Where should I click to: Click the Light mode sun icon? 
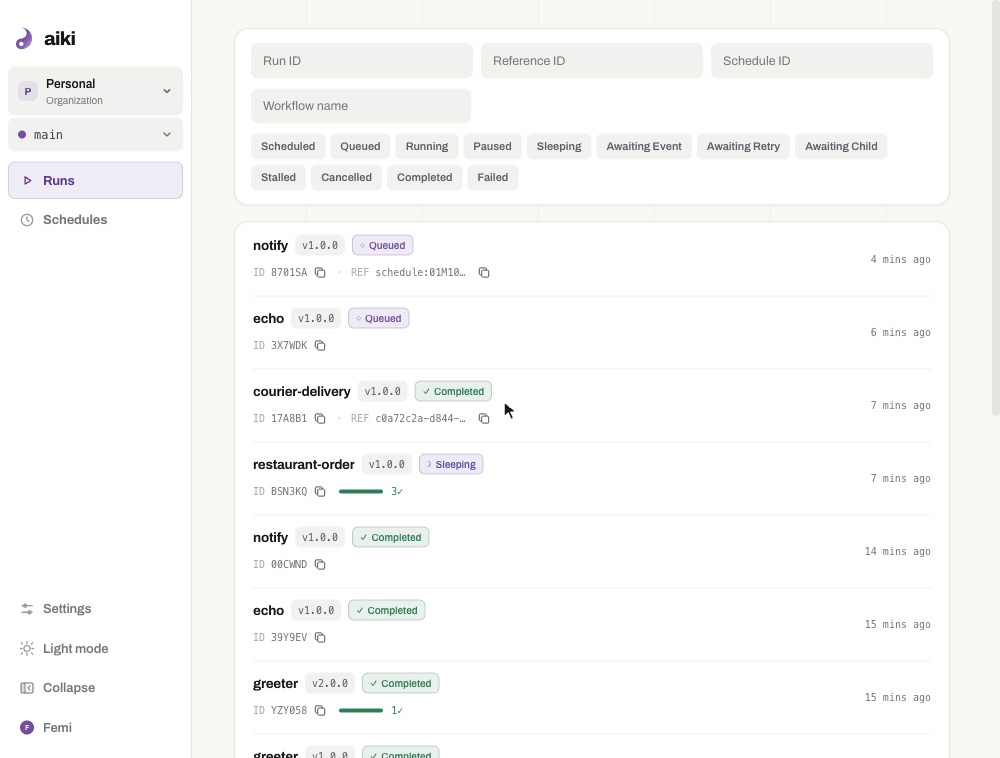tap(27, 649)
